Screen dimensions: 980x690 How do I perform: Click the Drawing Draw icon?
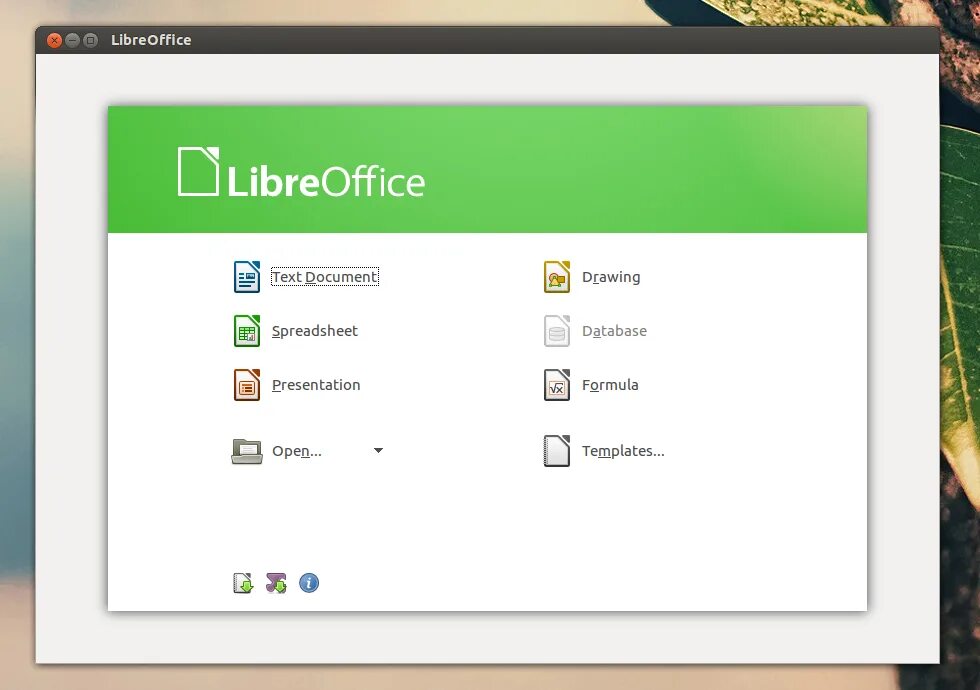pyautogui.click(x=557, y=277)
